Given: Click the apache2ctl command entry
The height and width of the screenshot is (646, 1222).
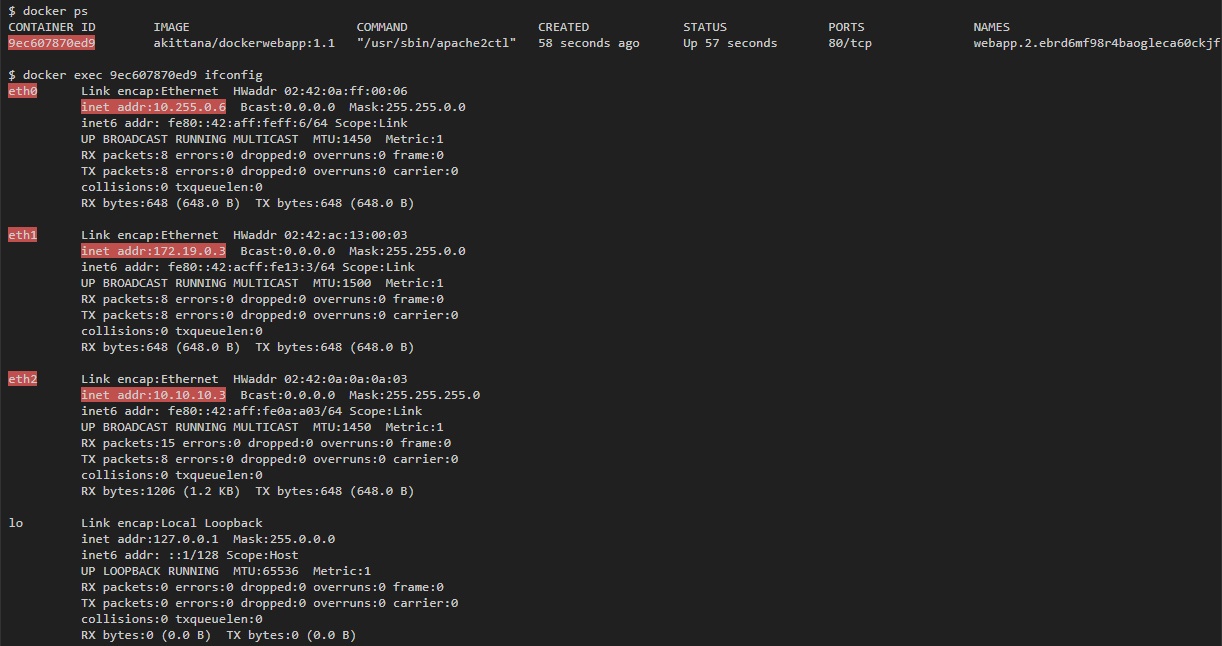Looking at the screenshot, I should (x=437, y=43).
